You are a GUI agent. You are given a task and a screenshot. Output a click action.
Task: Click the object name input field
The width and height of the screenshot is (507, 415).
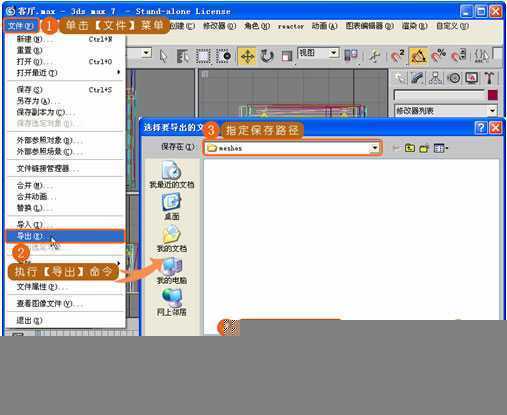pos(439,95)
